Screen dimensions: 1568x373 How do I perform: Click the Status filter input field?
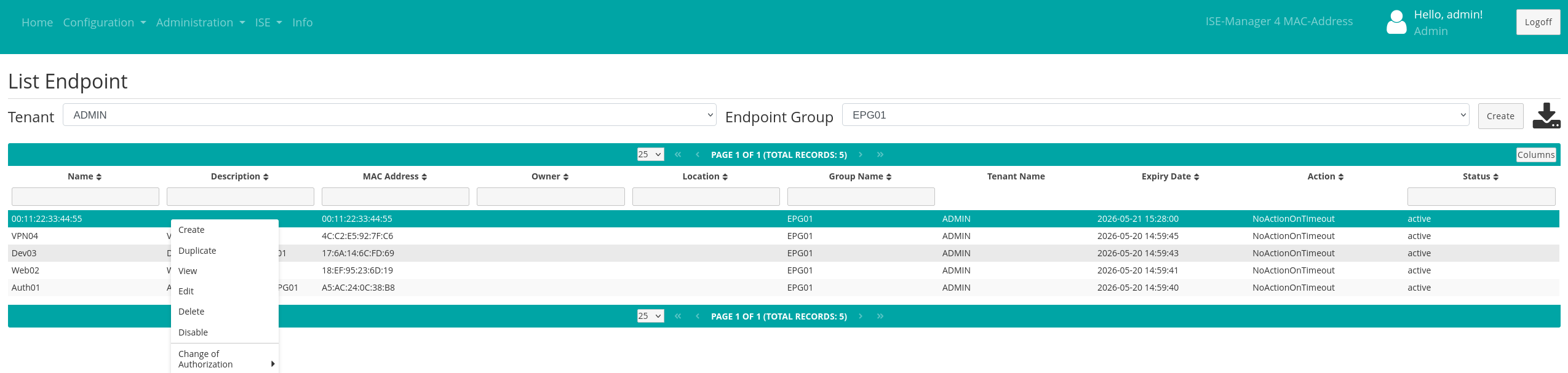pos(1481,197)
